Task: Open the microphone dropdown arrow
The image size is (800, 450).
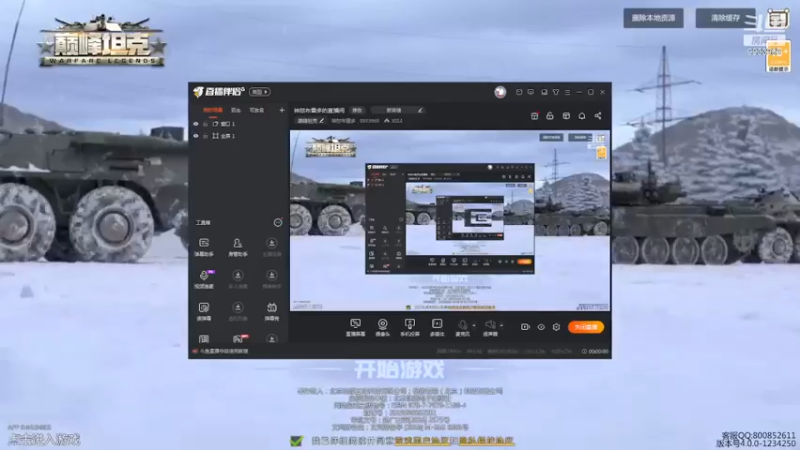Action: coord(474,325)
